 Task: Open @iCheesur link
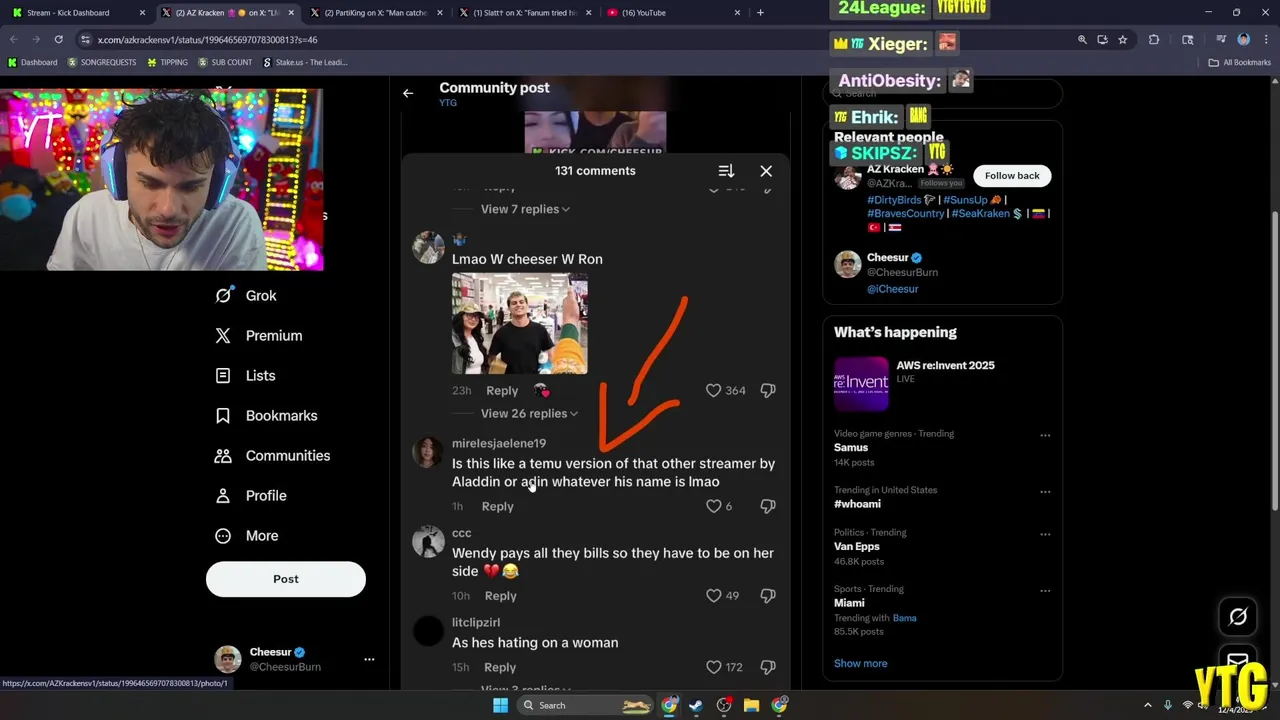[892, 289]
